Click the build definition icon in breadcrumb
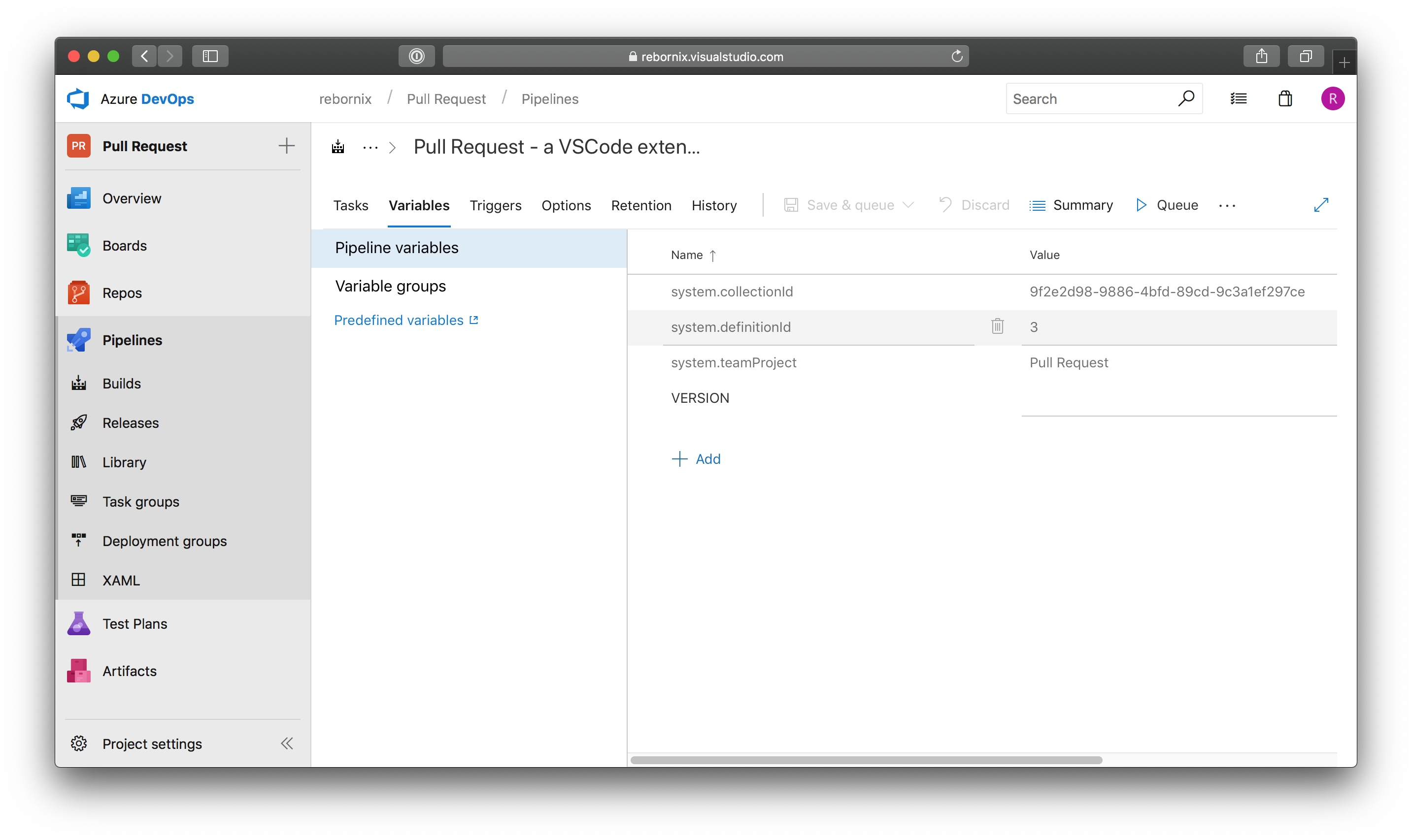1412x840 pixels. tap(338, 147)
